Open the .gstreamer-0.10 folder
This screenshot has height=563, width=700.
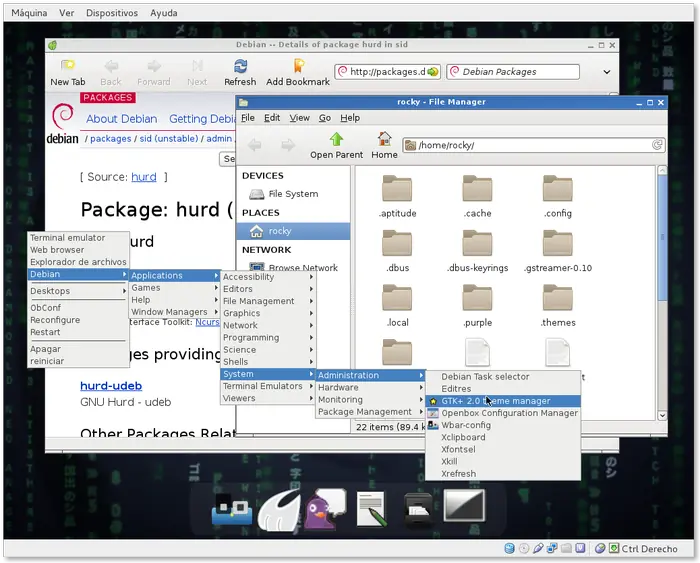558,251
